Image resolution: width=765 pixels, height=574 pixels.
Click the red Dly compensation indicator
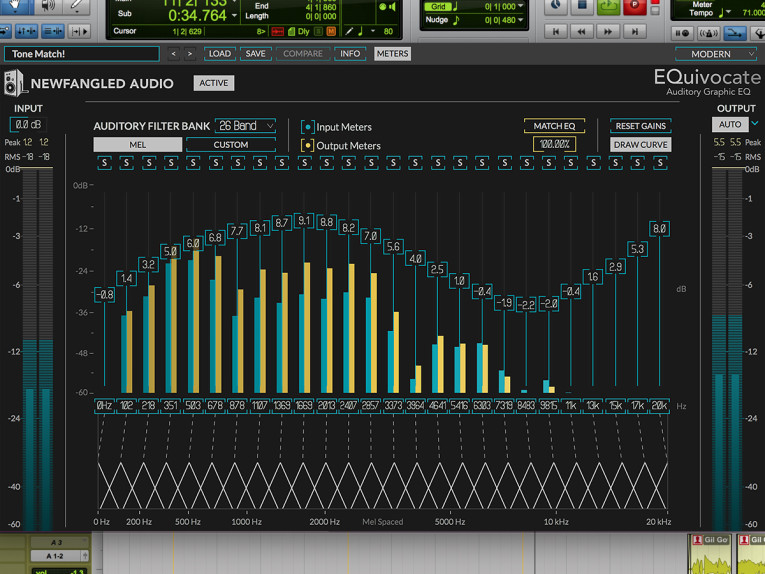coord(277,32)
